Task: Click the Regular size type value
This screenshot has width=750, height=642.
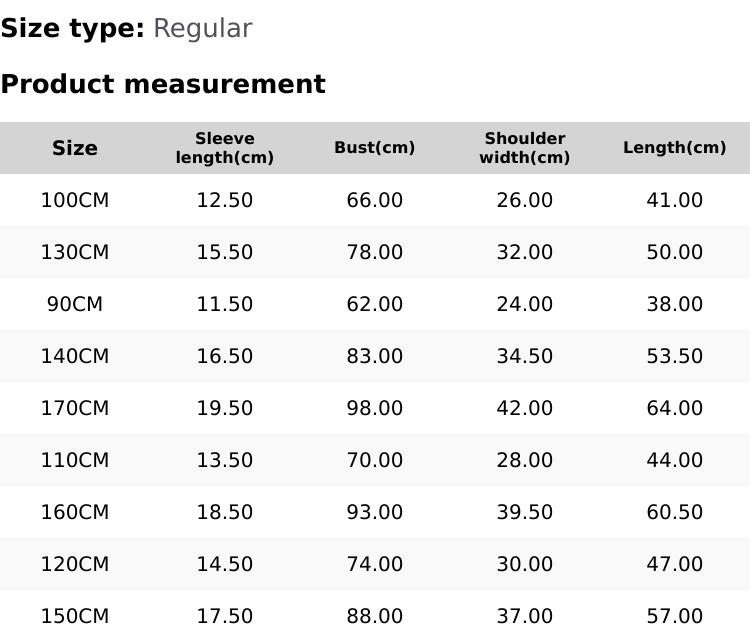Action: [202, 28]
